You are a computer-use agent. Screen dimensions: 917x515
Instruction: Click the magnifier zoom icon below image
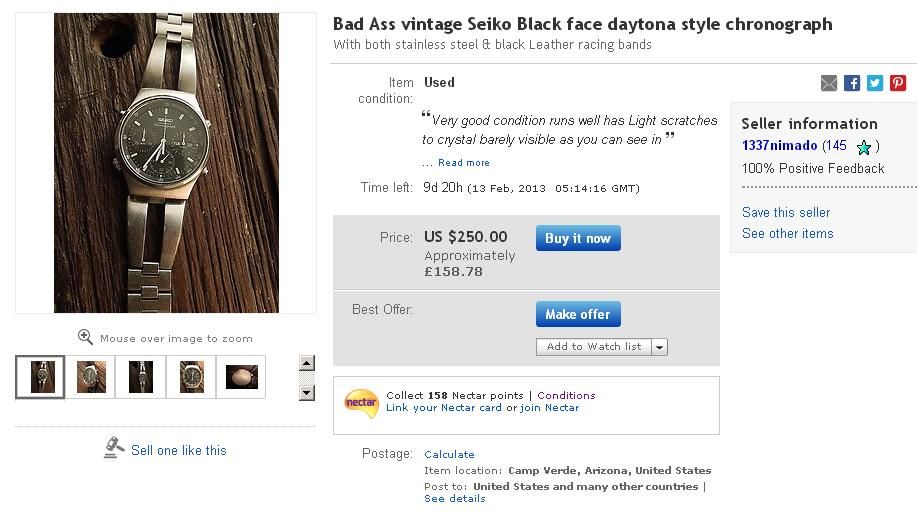coord(85,337)
